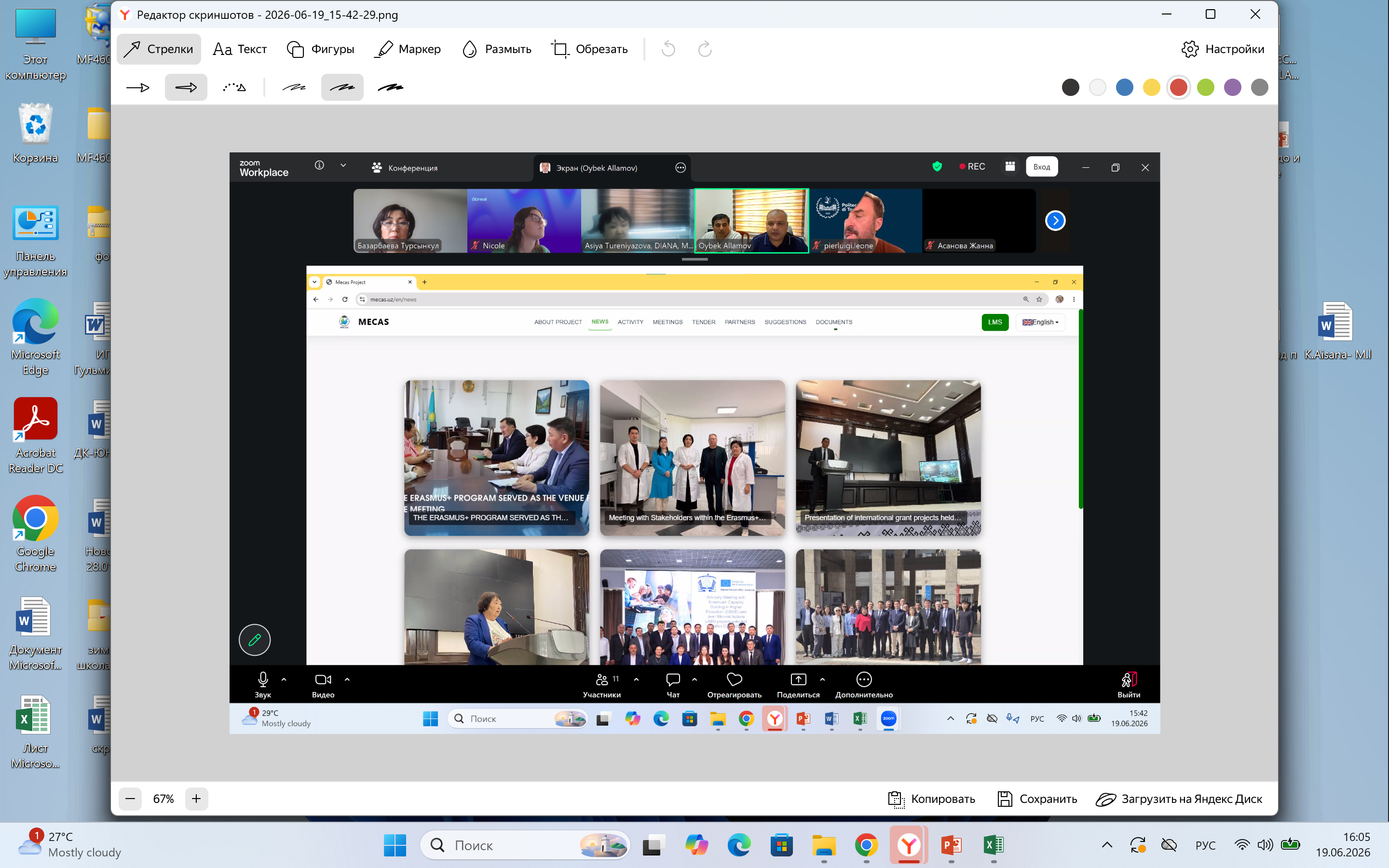Screen dimensions: 1389x868
Task: Open File Explorer from the Windows taskbar
Action: click(x=824, y=845)
